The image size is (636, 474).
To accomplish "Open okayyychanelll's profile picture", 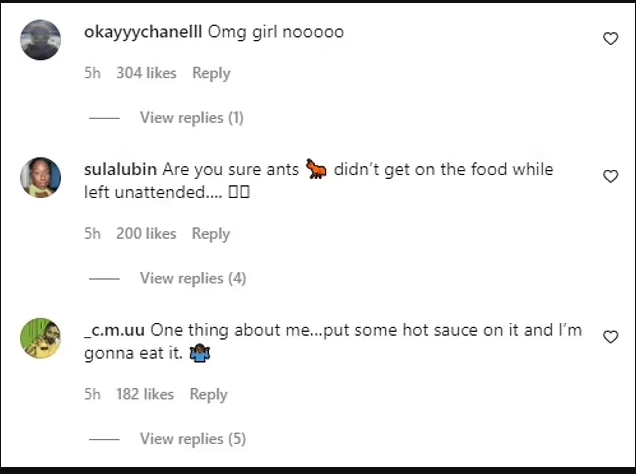I will click(x=41, y=40).
